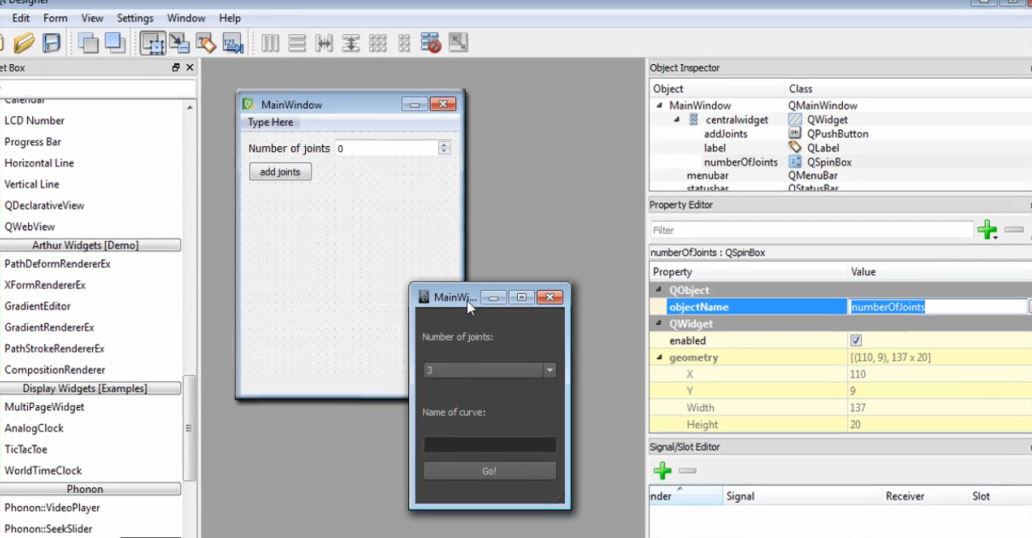This screenshot has height=538, width=1032.
Task: Select QWebView in Widget Box
Action: click(x=30, y=227)
